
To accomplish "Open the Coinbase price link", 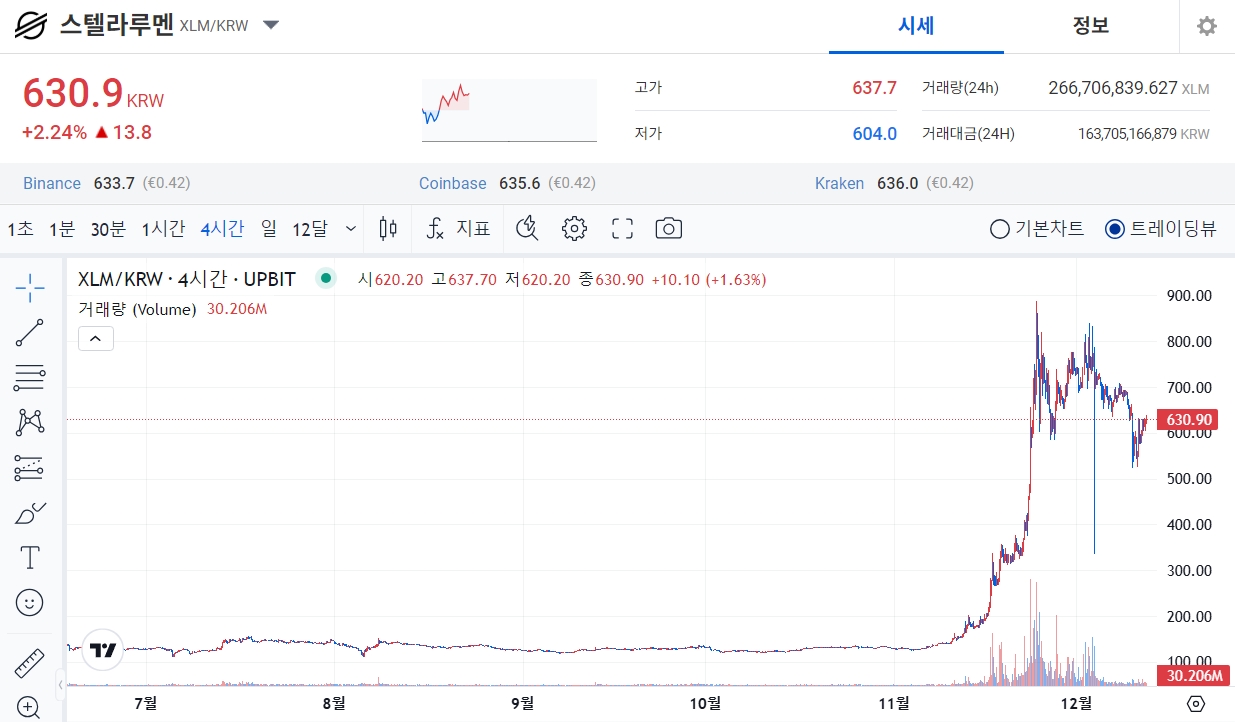I will (453, 183).
